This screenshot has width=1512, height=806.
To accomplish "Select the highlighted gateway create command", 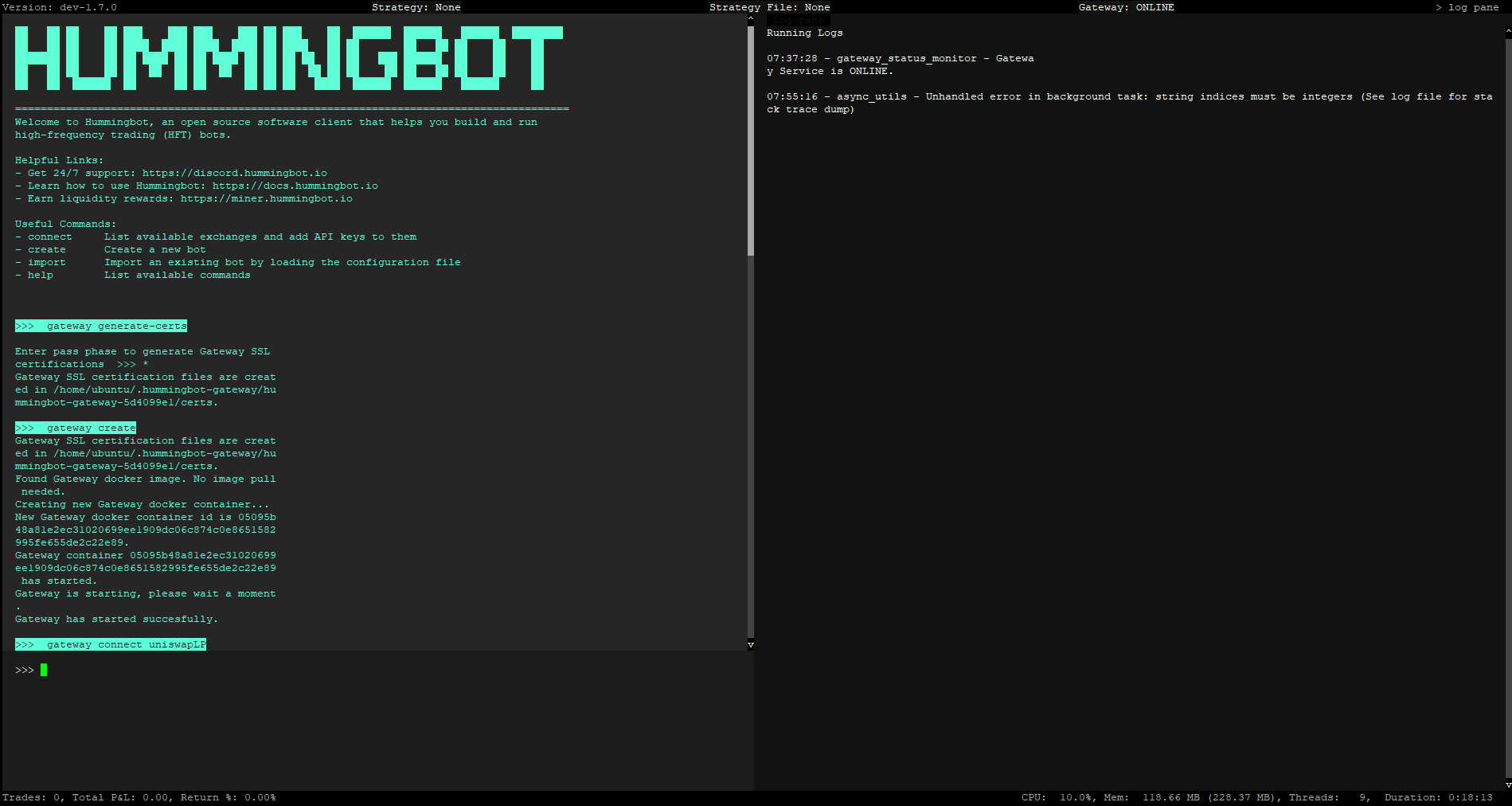I will pyautogui.click(x=75, y=427).
